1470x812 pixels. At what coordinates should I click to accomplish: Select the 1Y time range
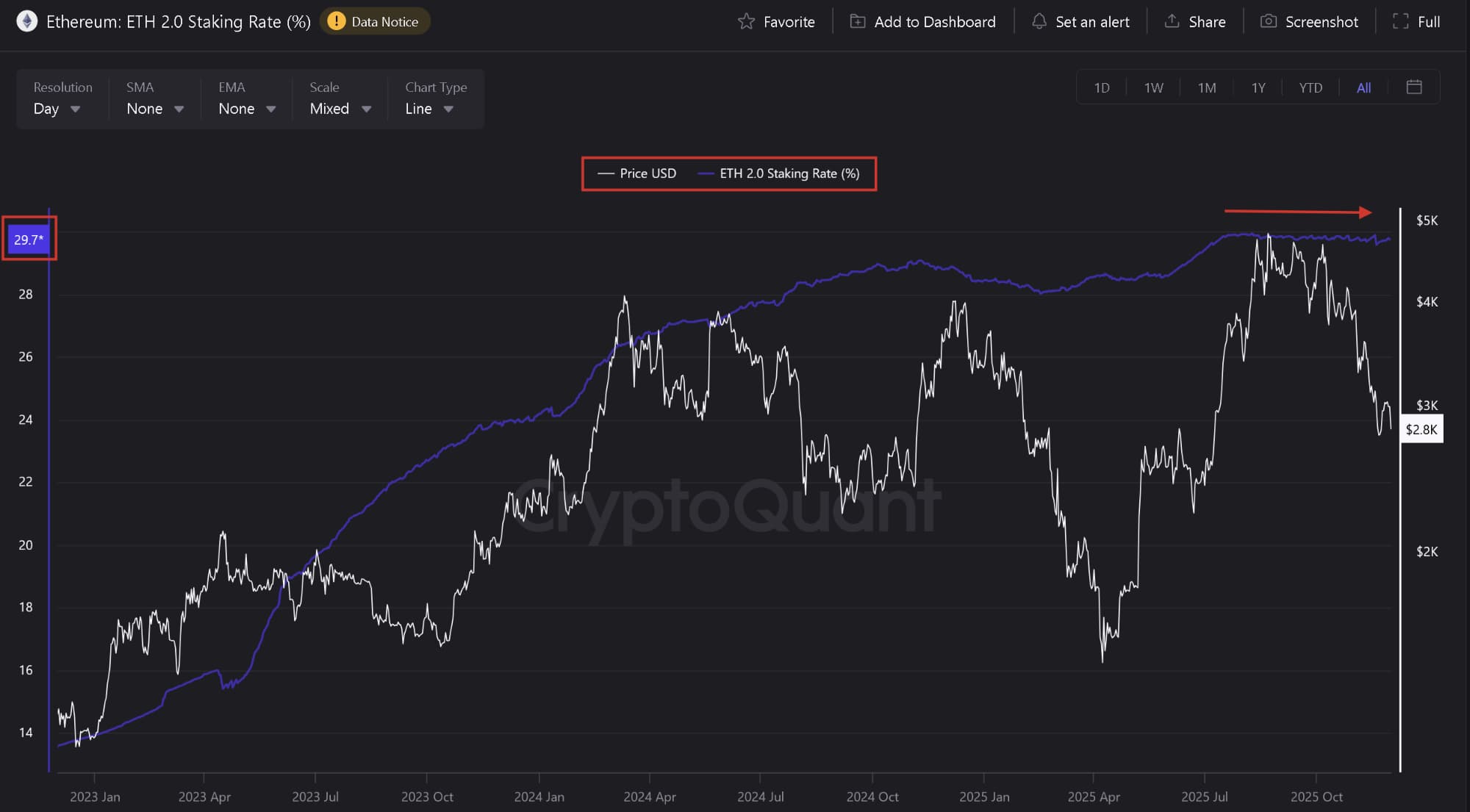click(x=1258, y=87)
